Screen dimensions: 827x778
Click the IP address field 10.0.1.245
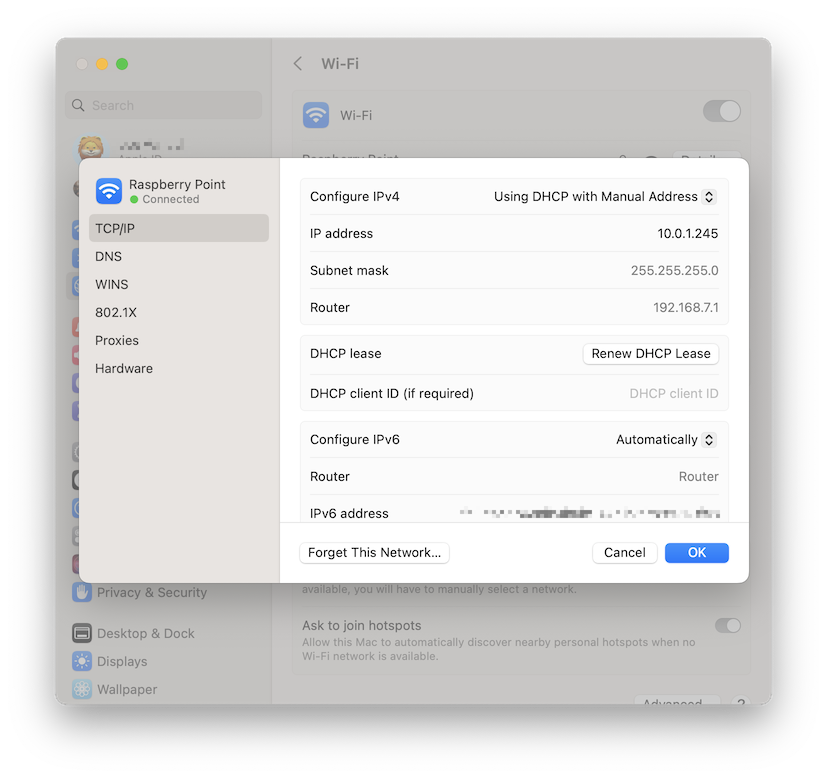tap(688, 234)
